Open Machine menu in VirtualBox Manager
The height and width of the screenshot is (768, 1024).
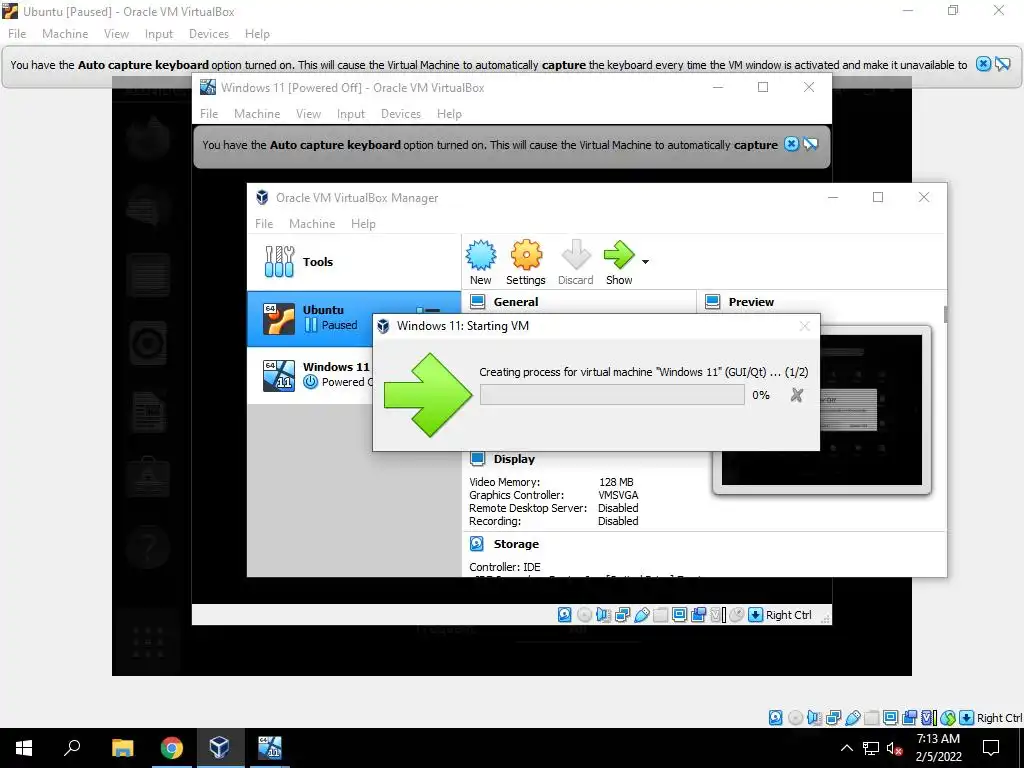312,224
